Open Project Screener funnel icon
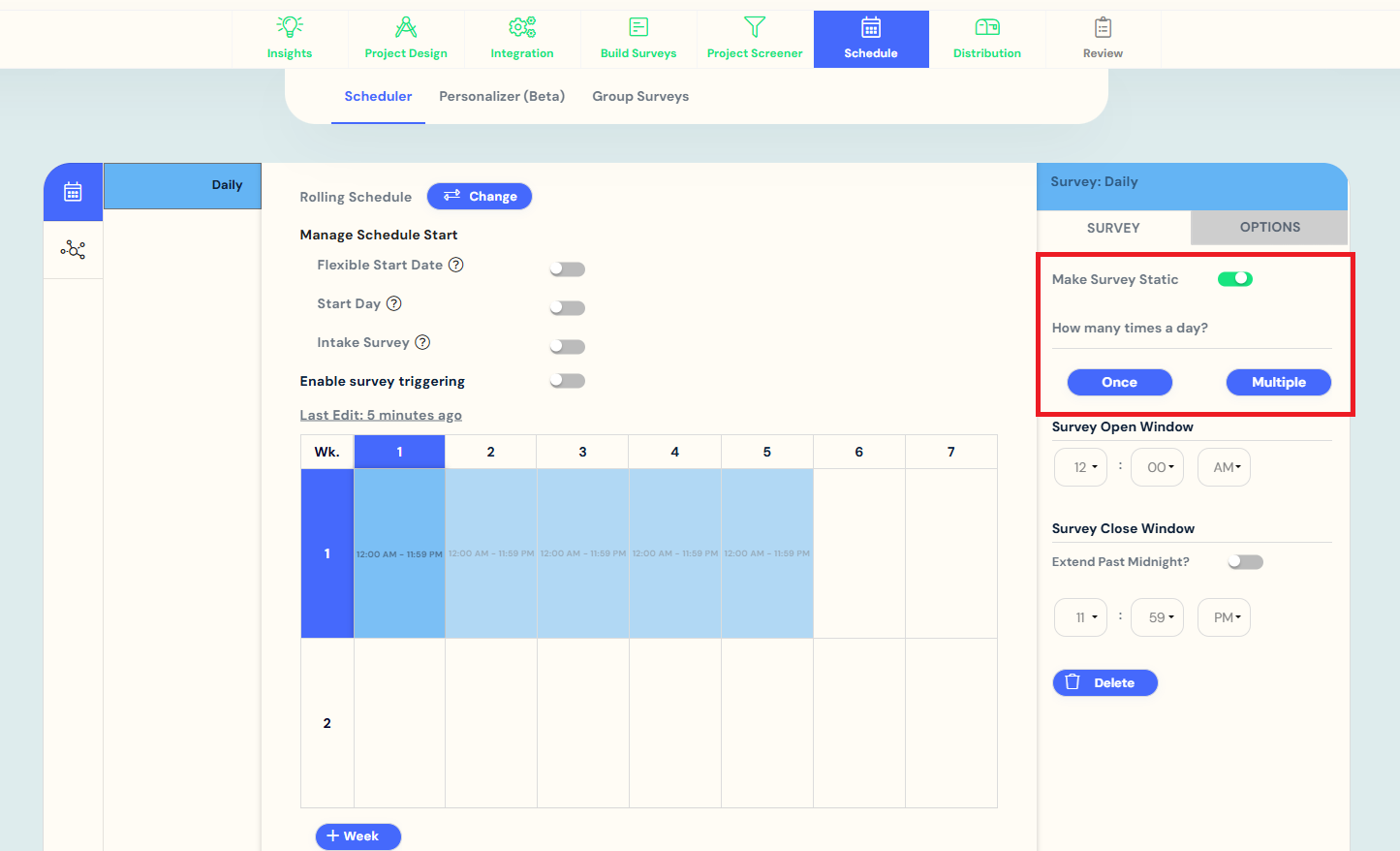Image resolution: width=1400 pixels, height=851 pixels. coord(755,28)
